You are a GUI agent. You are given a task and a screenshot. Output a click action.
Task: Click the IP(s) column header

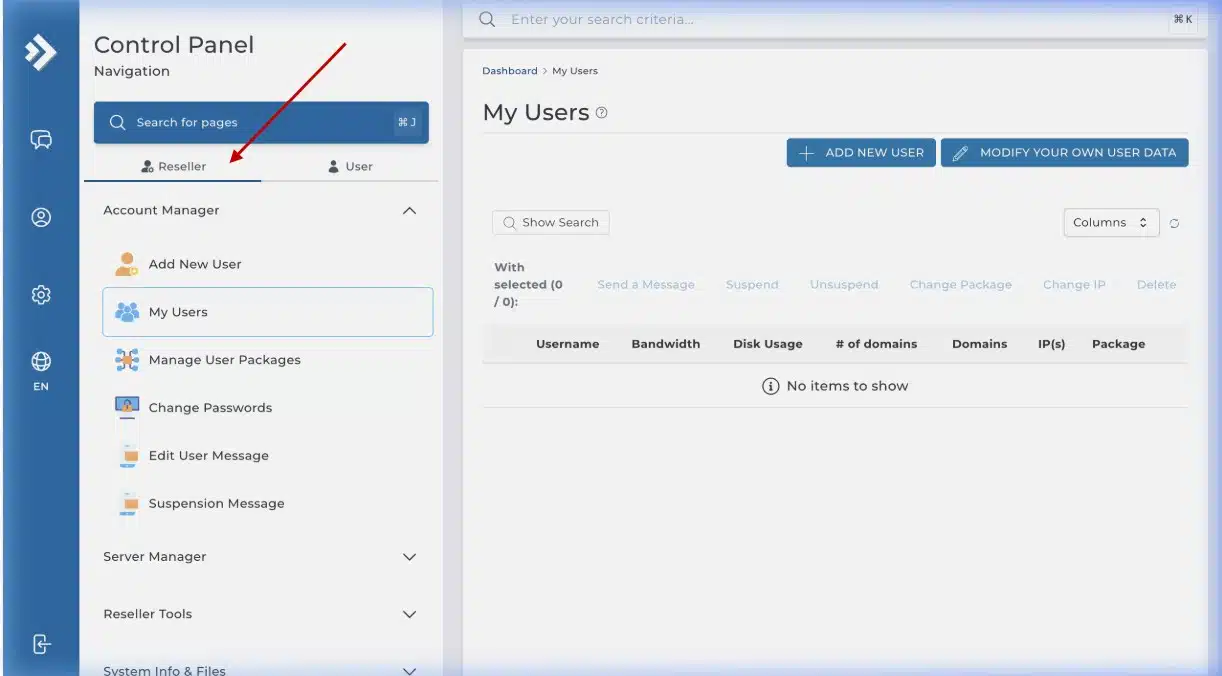tap(1051, 344)
